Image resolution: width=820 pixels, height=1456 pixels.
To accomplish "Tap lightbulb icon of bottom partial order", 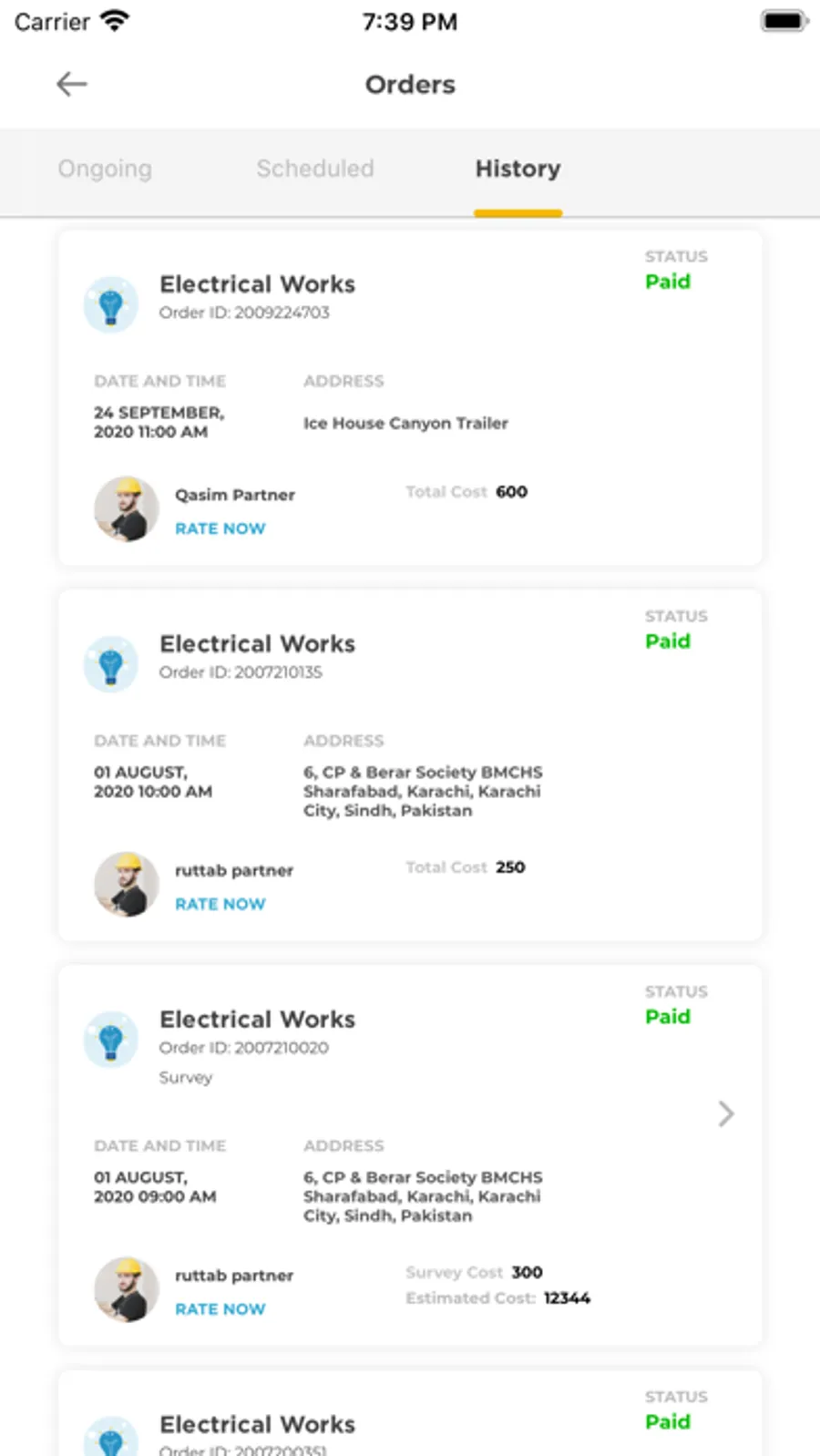I will [111, 1438].
